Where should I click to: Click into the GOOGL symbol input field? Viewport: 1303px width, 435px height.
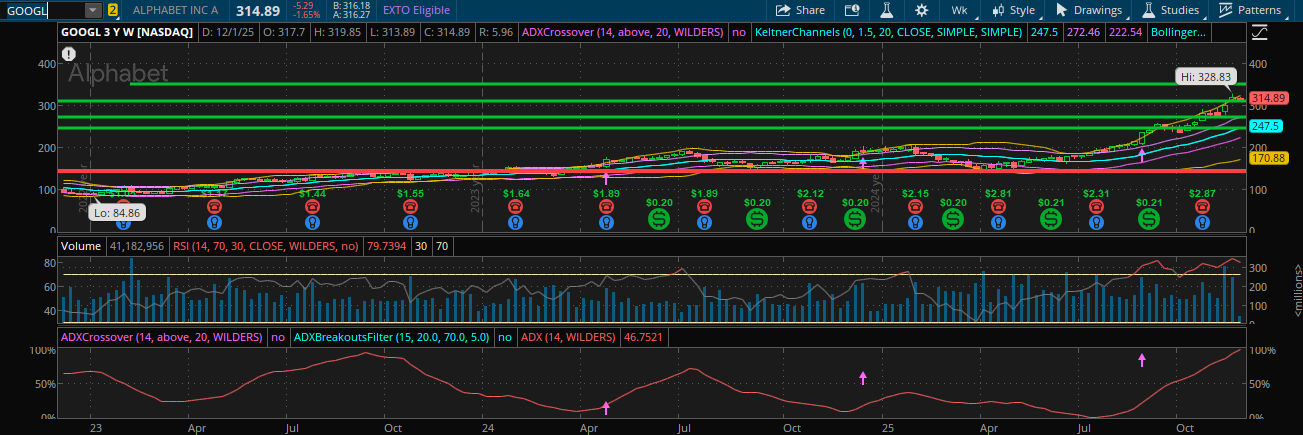click(x=44, y=10)
